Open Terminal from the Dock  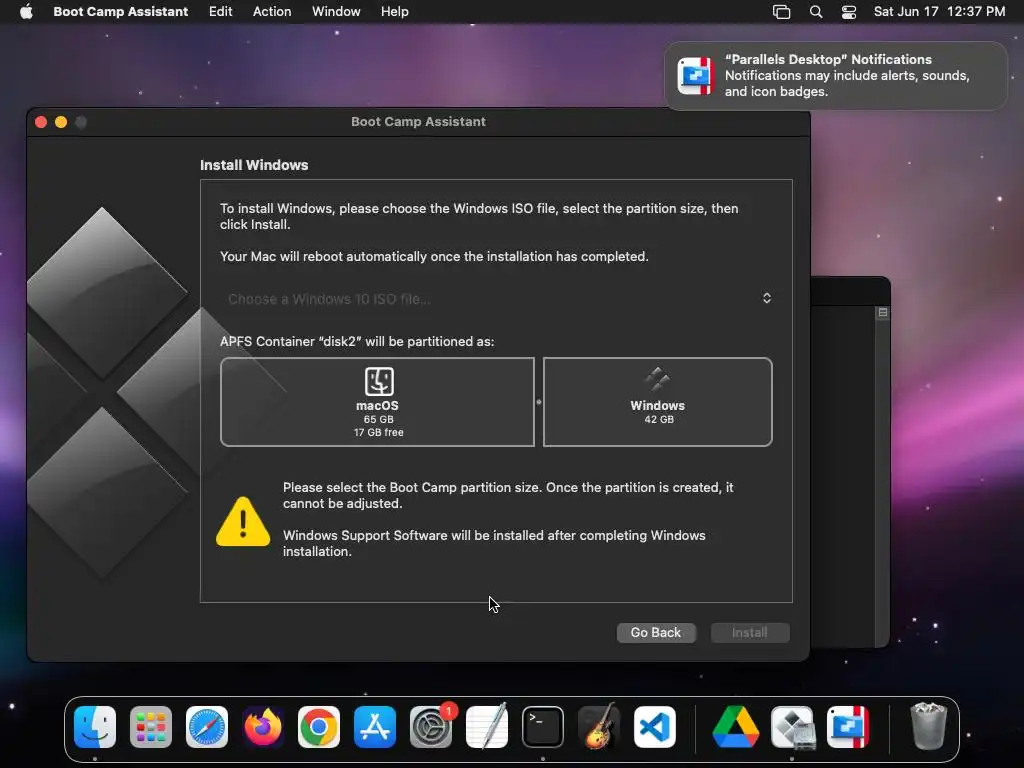[543, 727]
